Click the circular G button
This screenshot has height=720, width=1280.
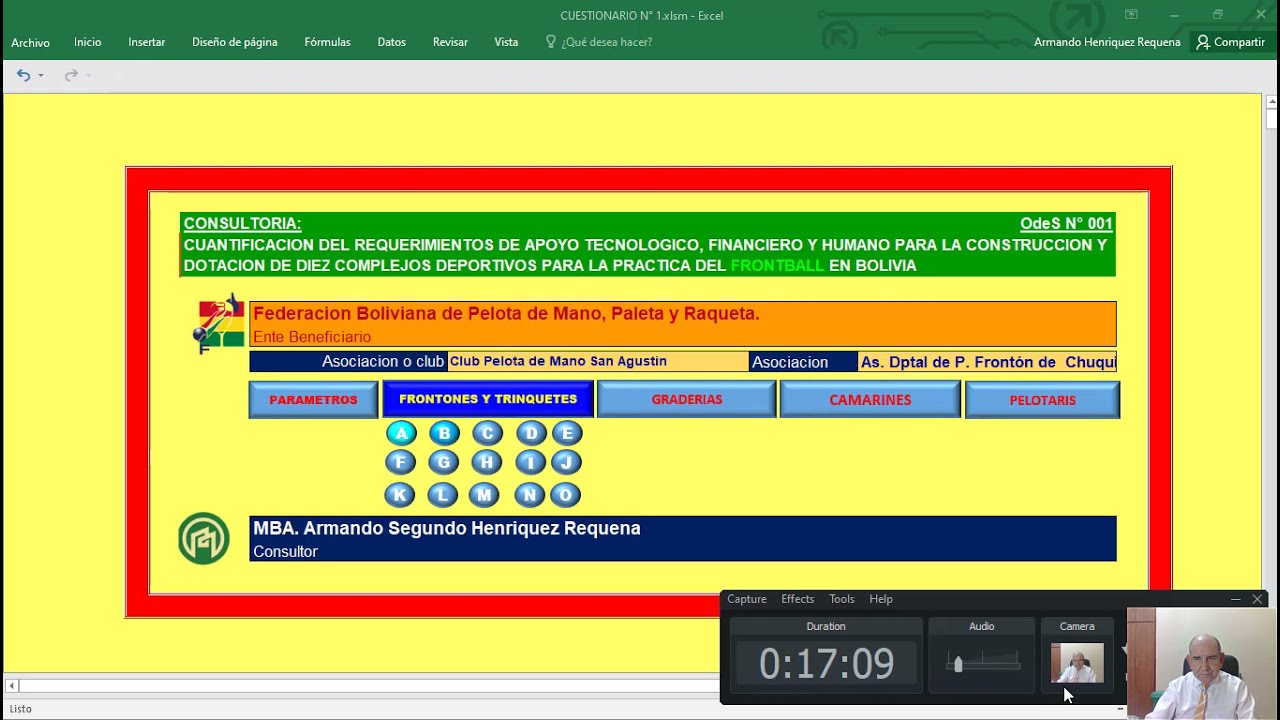tap(443, 462)
